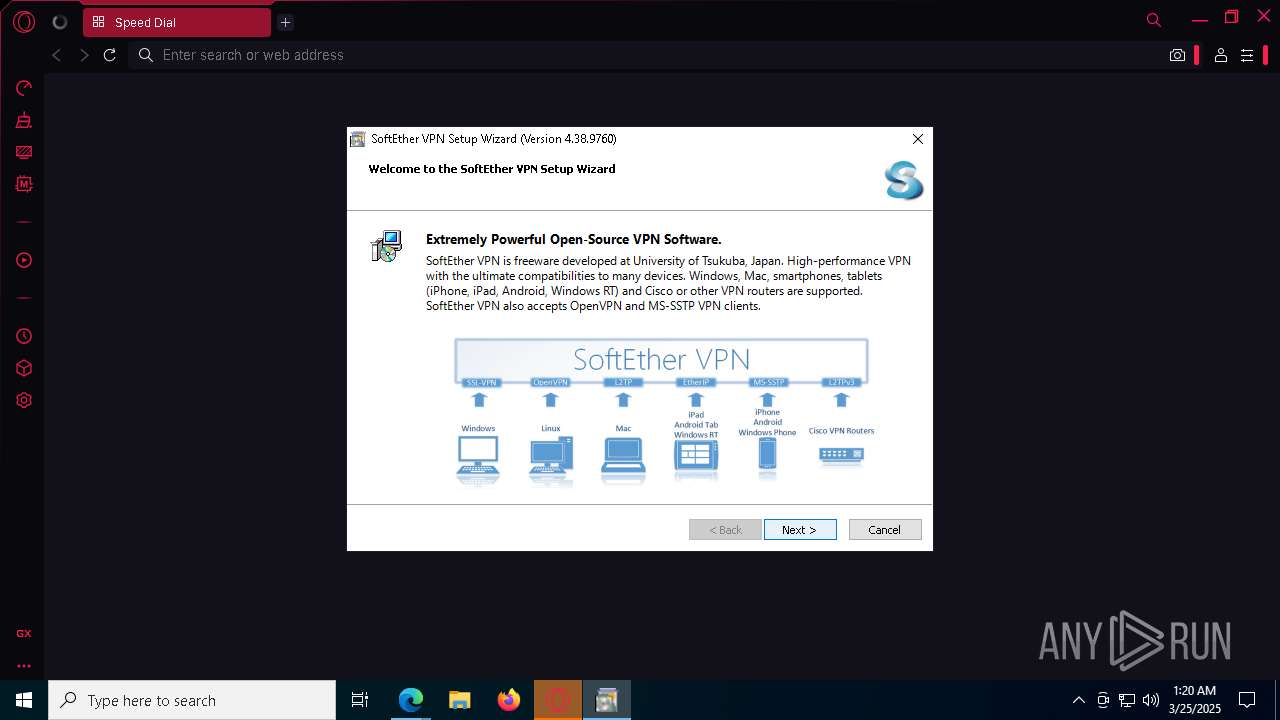Viewport: 1280px width, 720px height.
Task: Open Easy Setup sliders icon
Action: point(1247,55)
